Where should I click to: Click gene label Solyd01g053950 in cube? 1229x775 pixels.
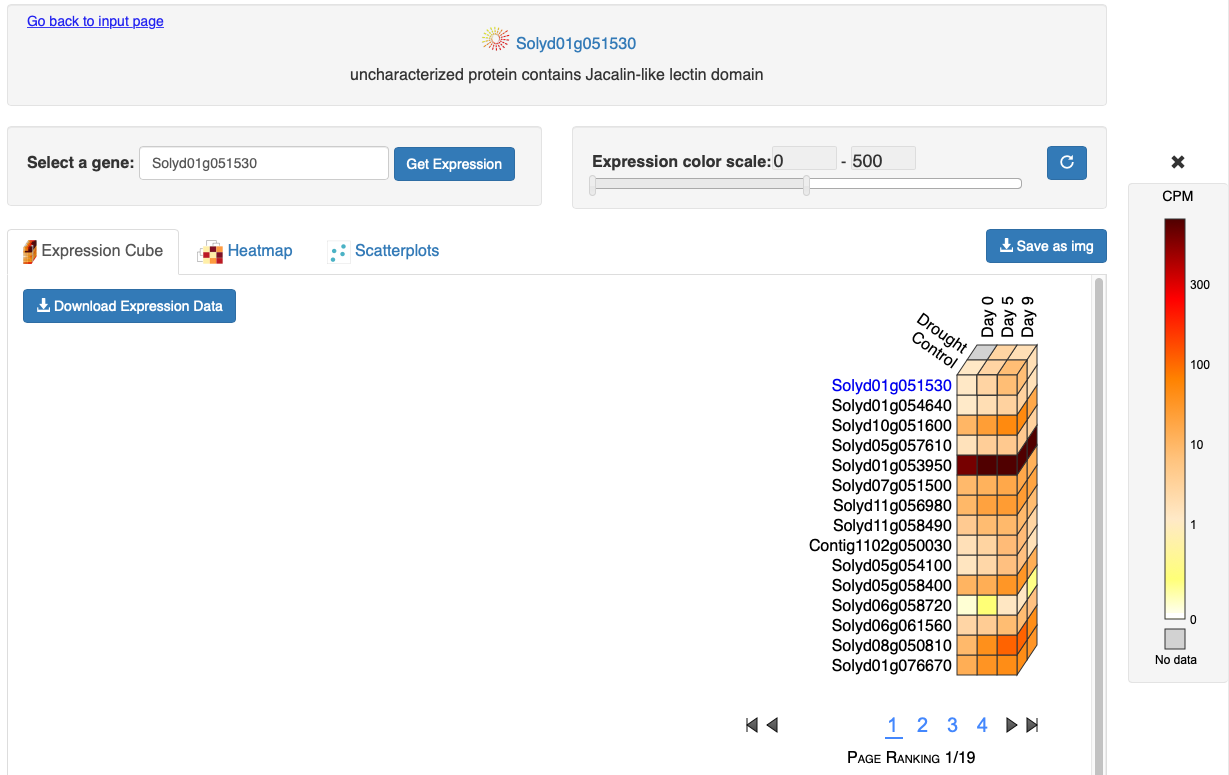[x=892, y=465]
